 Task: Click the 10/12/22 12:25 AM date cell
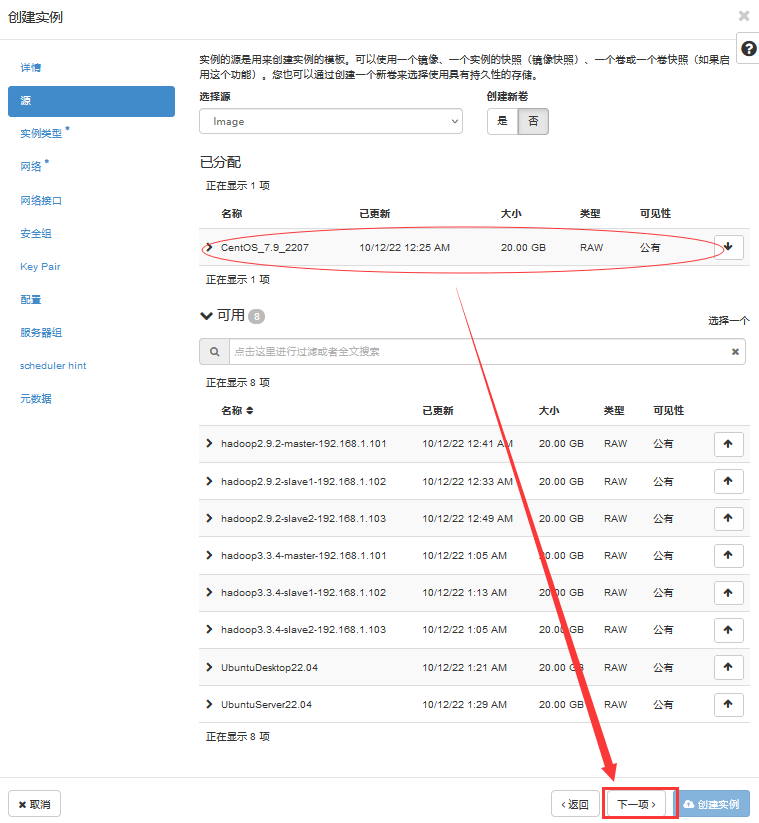404,247
